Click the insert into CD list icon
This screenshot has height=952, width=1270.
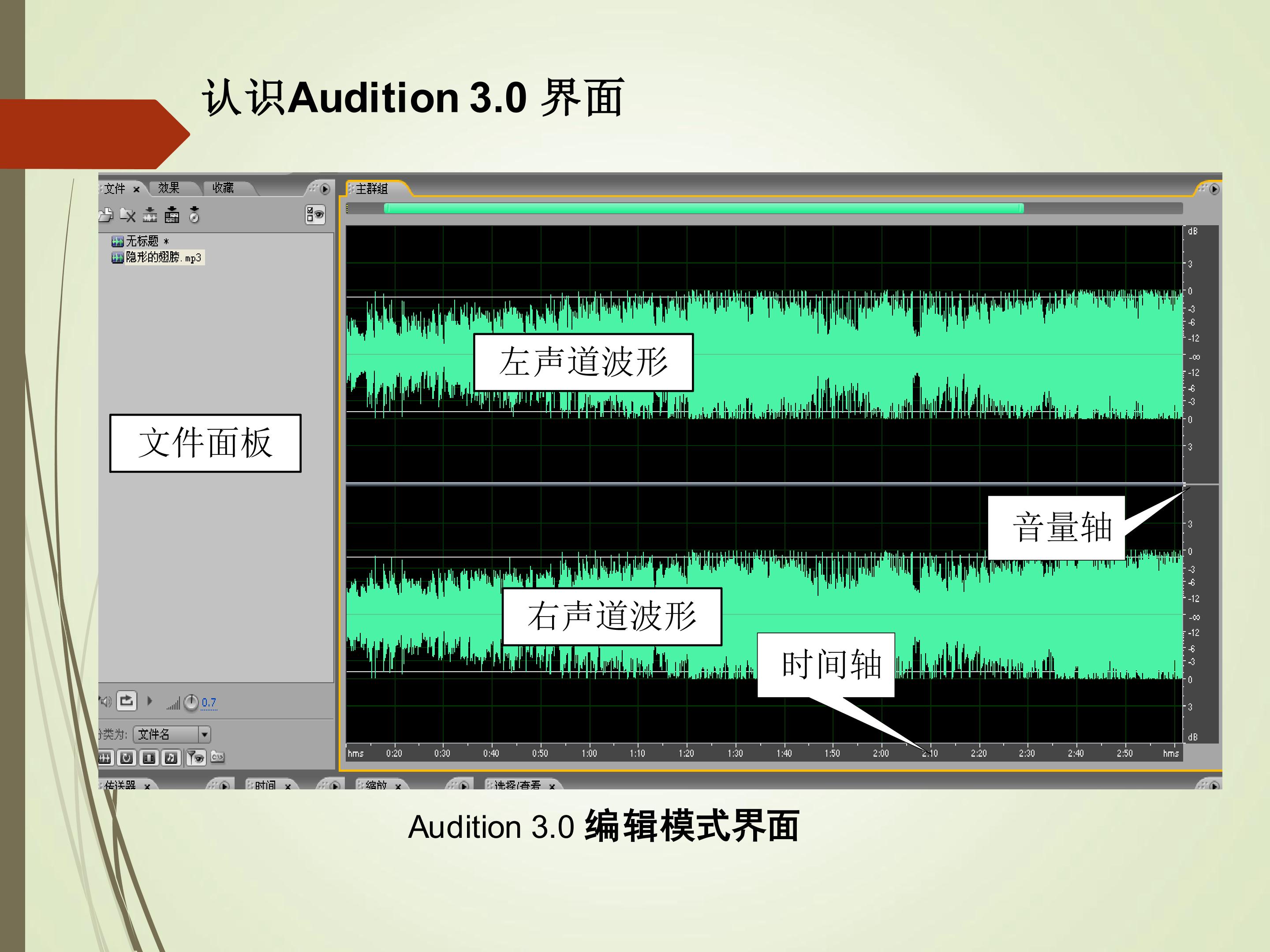194,215
